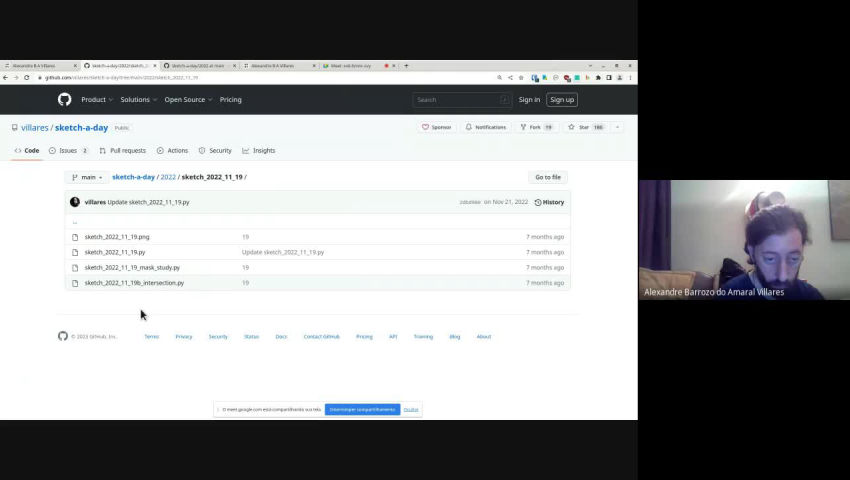Screen dimensions: 850x480
Task: Click the repository icon before villares
Action: tap(15, 127)
